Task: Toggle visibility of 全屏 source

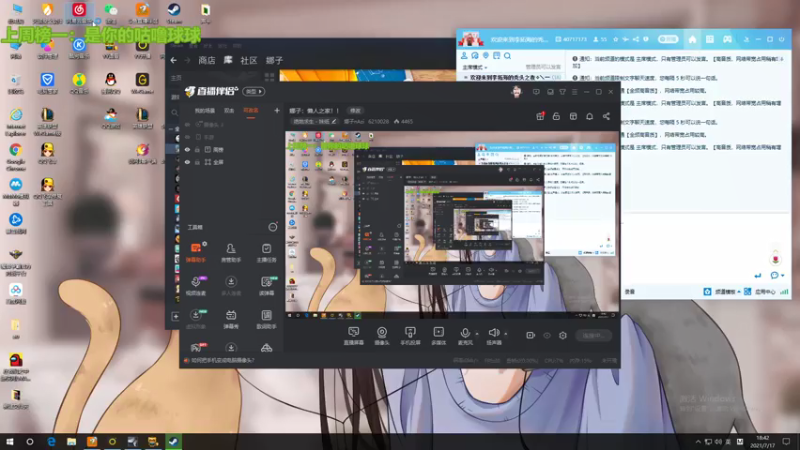Action: [x=187, y=162]
